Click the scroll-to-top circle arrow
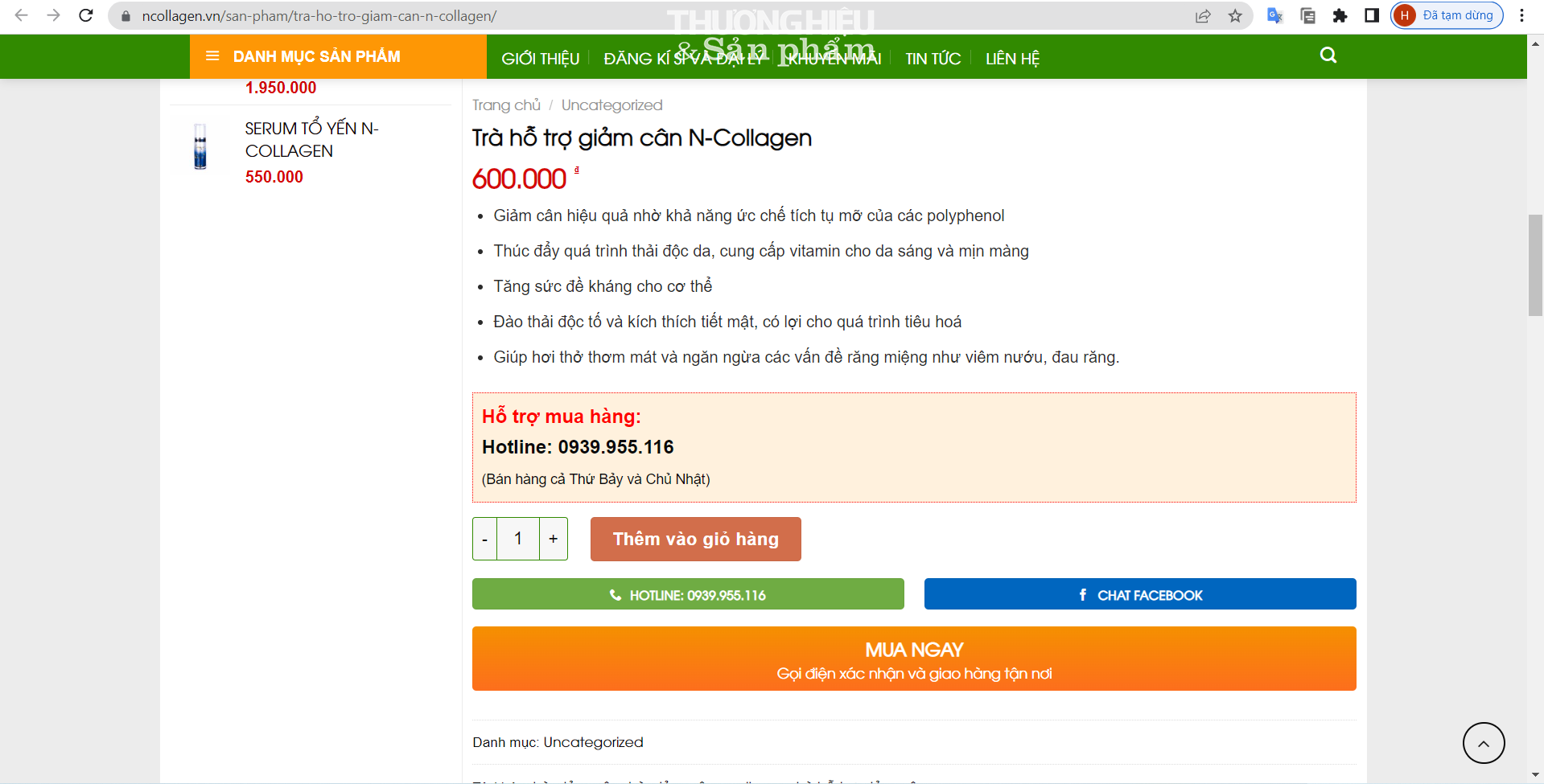The height and width of the screenshot is (784, 1544). [1483, 743]
